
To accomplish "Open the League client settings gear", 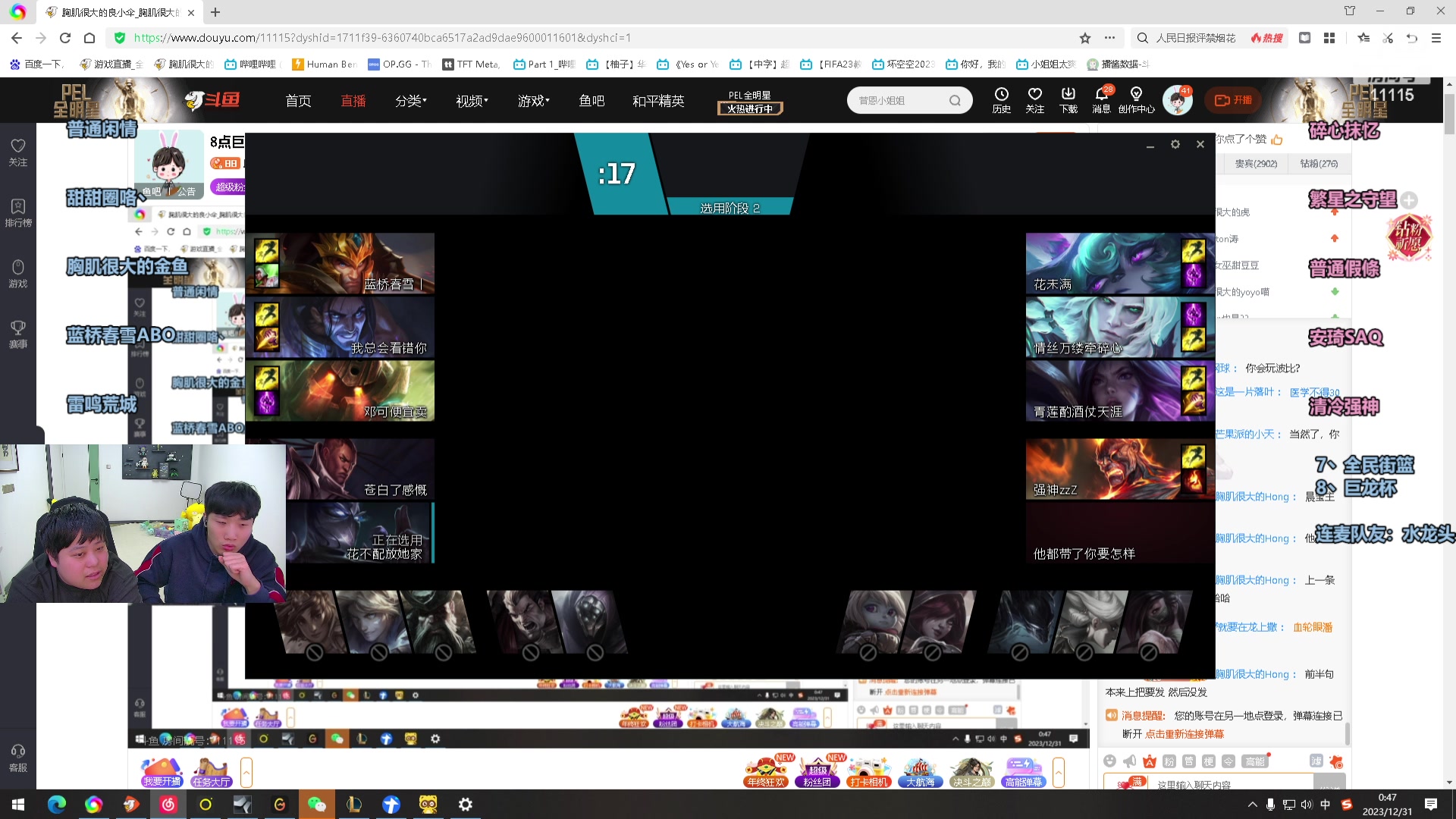I will tap(1175, 144).
